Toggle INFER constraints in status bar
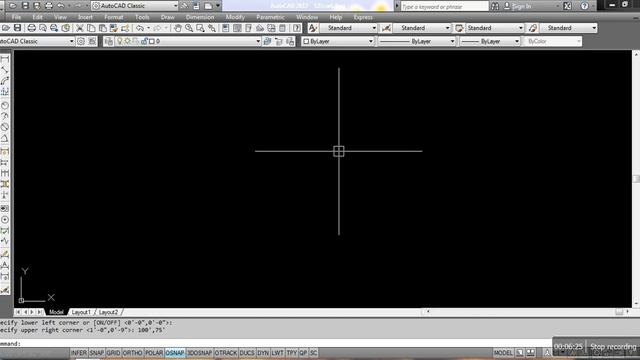The image size is (640, 360). click(x=79, y=353)
